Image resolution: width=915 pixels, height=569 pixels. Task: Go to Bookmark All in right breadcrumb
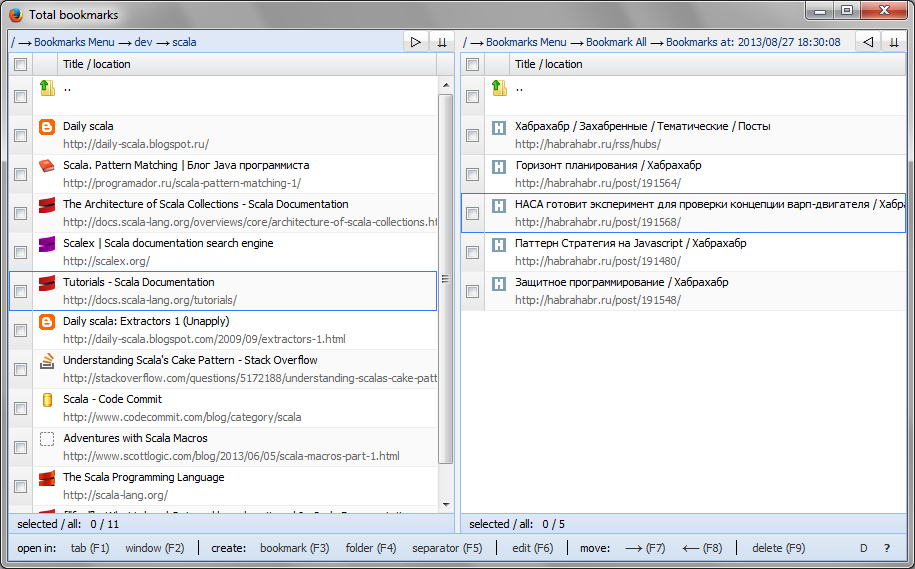[x=616, y=42]
